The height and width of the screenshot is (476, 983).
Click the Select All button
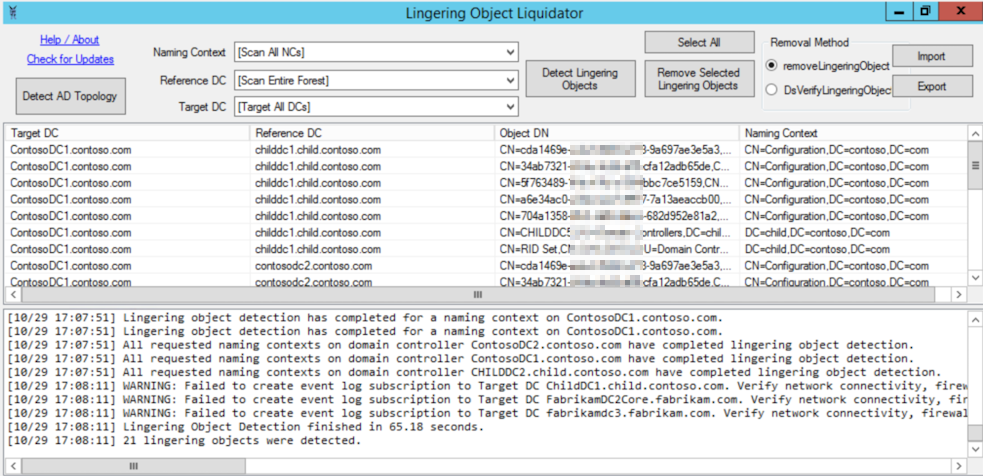(699, 43)
